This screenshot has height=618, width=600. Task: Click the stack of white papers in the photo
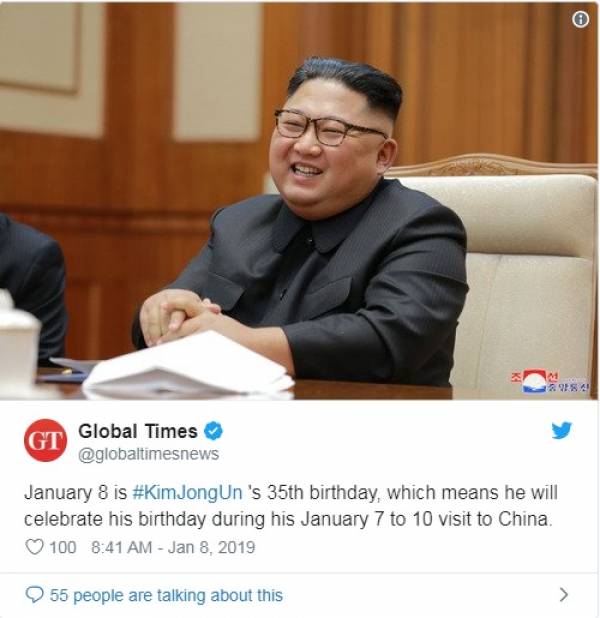click(x=189, y=365)
